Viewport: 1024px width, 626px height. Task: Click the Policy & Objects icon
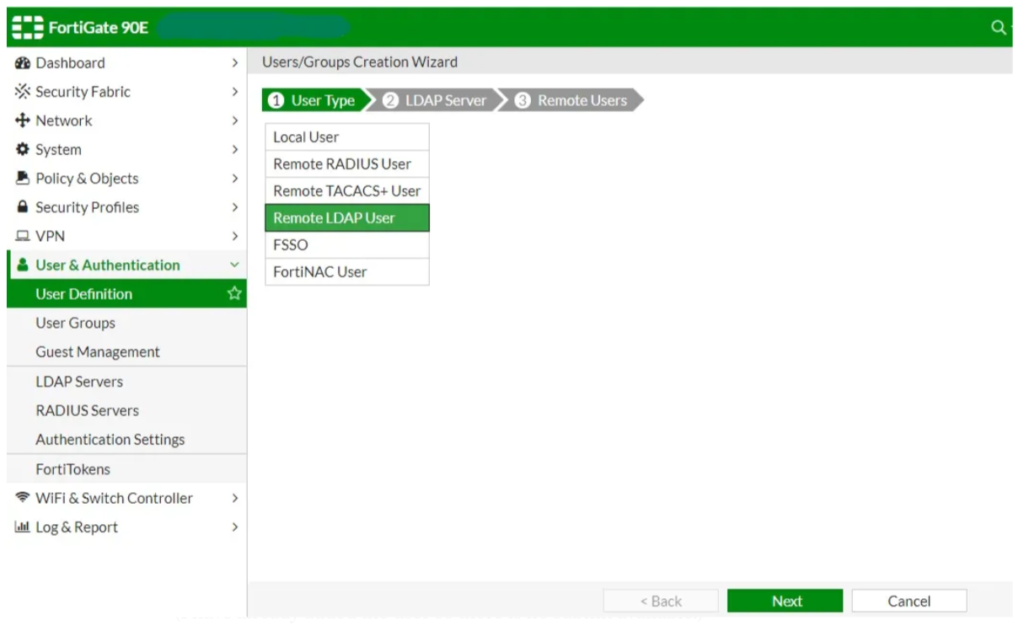point(22,178)
